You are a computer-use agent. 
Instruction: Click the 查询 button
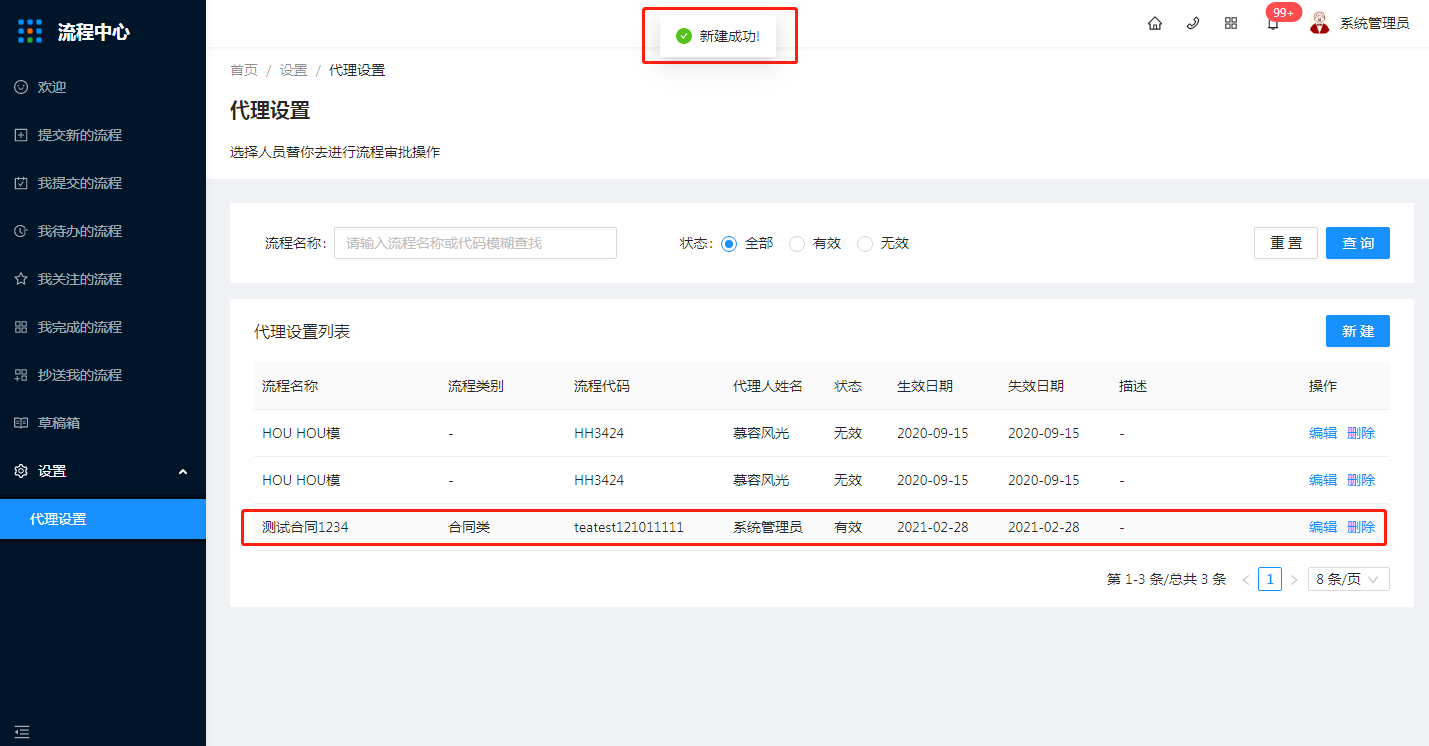tap(1358, 243)
